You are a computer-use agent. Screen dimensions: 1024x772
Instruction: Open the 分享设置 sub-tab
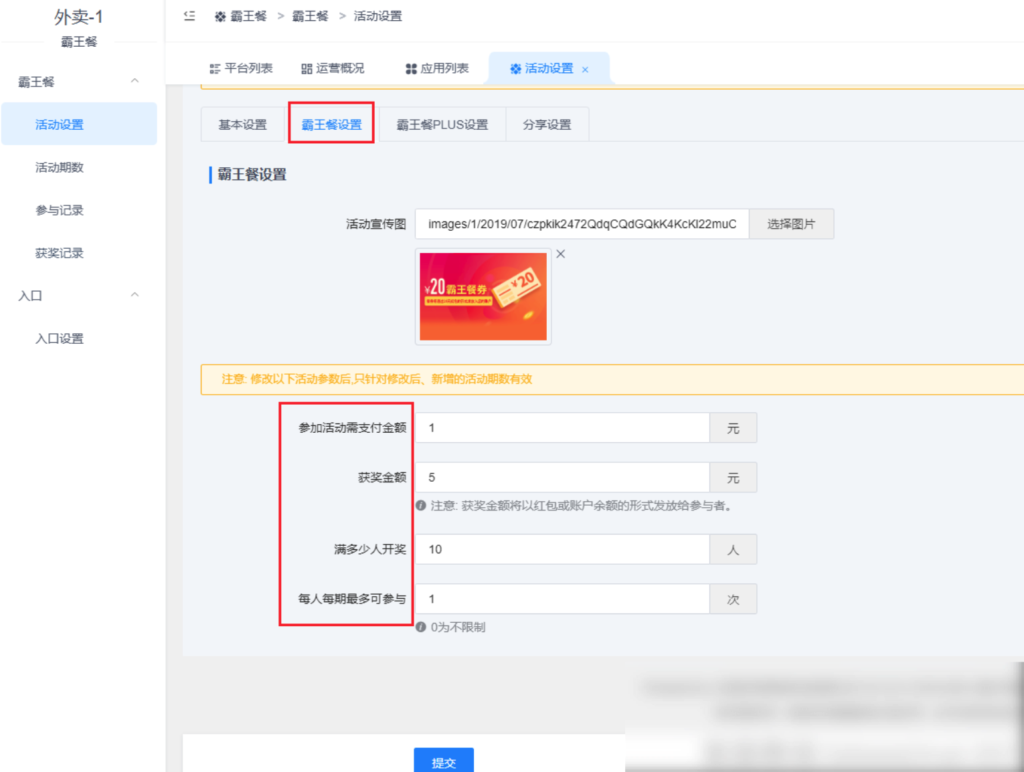click(x=547, y=125)
